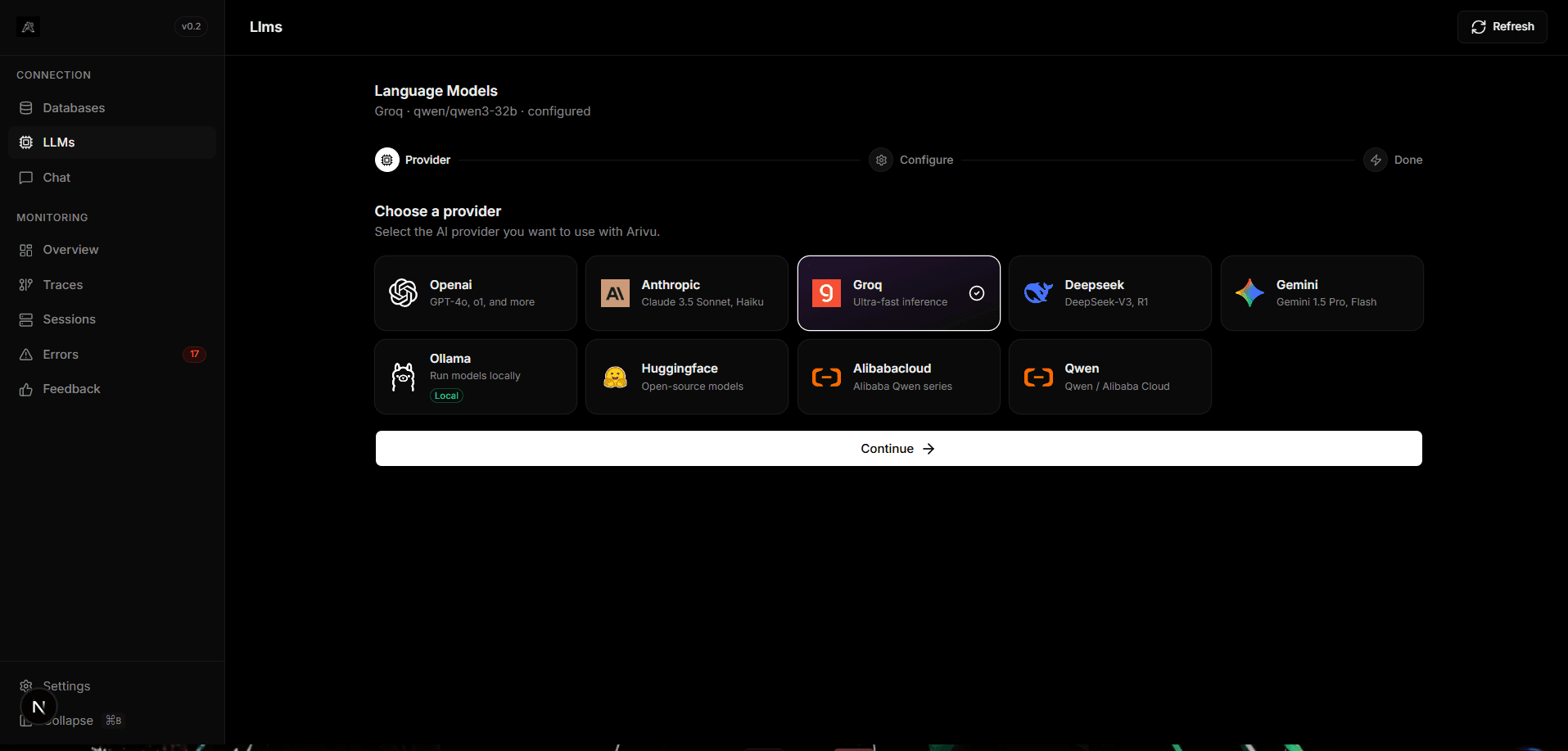Click the Errors warning triangle icon

pyautogui.click(x=26, y=355)
